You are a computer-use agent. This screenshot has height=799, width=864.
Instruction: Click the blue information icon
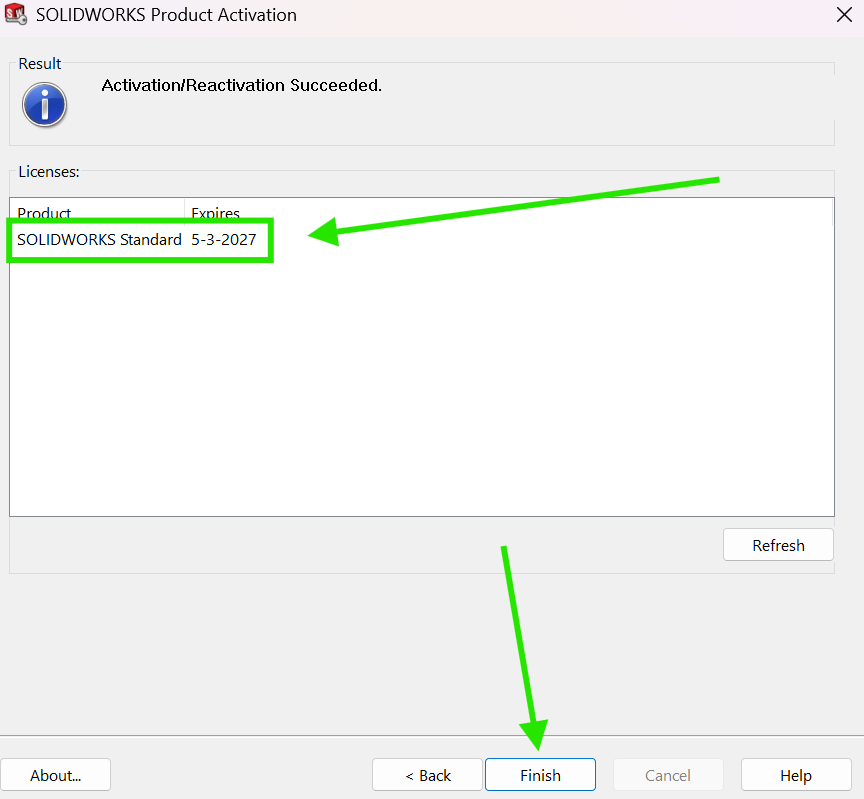tap(45, 105)
